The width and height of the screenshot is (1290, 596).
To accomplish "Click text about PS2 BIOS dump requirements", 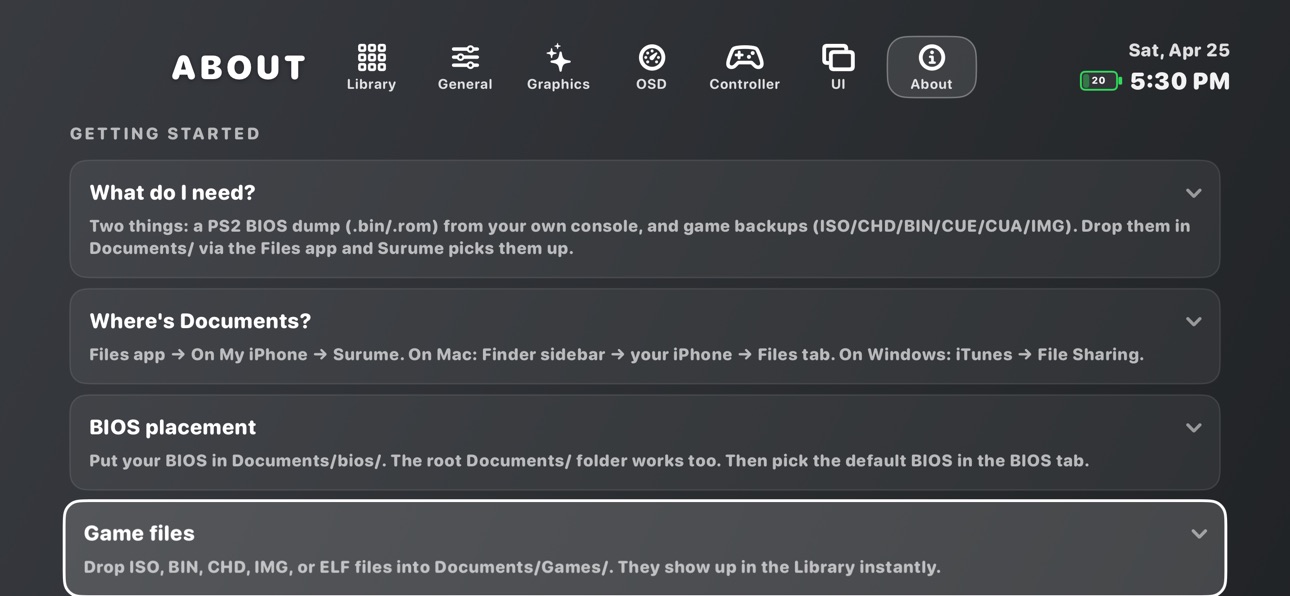I will click(639, 237).
